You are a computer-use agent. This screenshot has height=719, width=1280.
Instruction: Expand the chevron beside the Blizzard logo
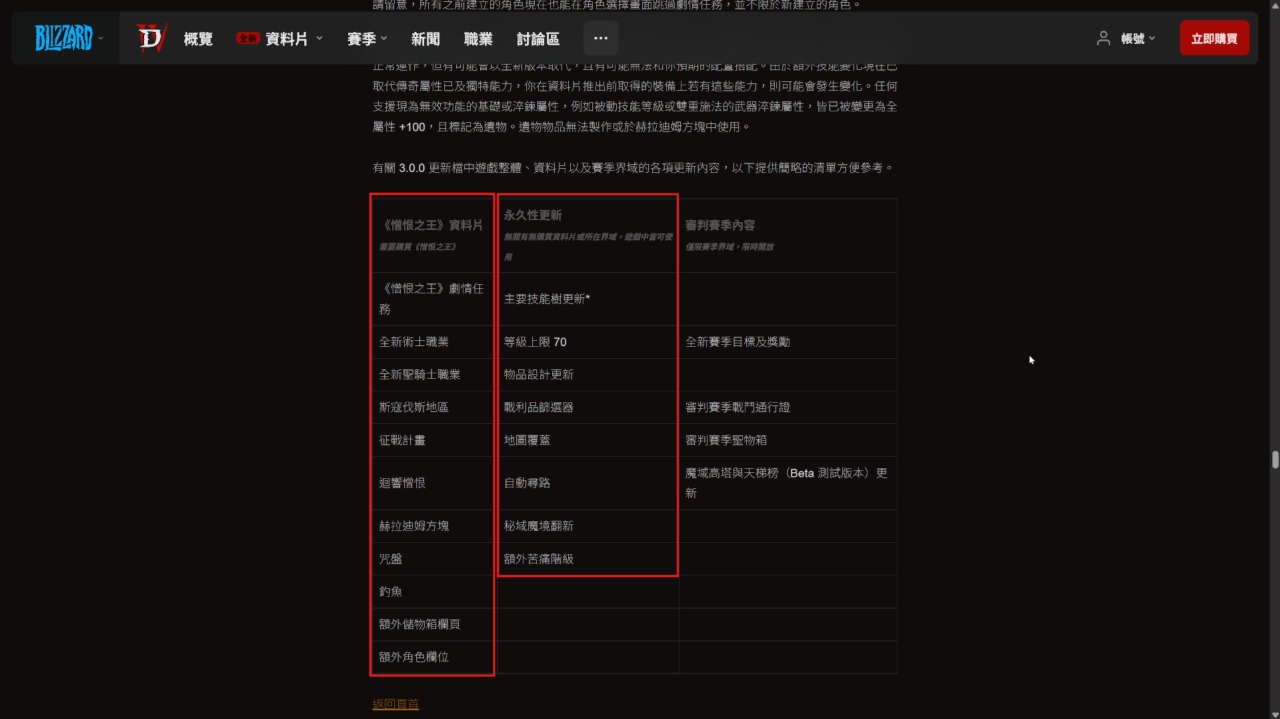click(x=101, y=39)
